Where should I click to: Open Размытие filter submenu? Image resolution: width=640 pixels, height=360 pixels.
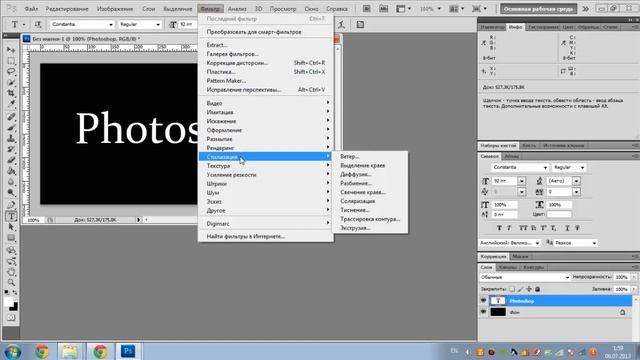[266, 139]
